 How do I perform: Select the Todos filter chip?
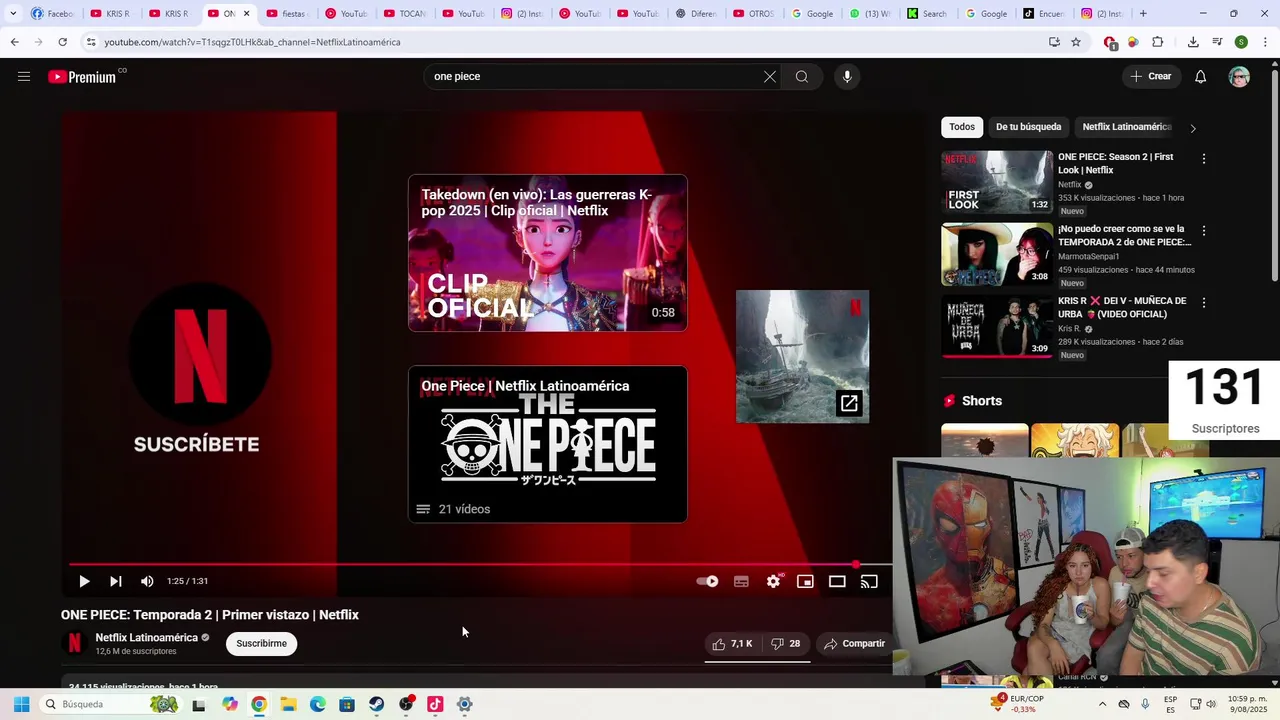coord(962,127)
